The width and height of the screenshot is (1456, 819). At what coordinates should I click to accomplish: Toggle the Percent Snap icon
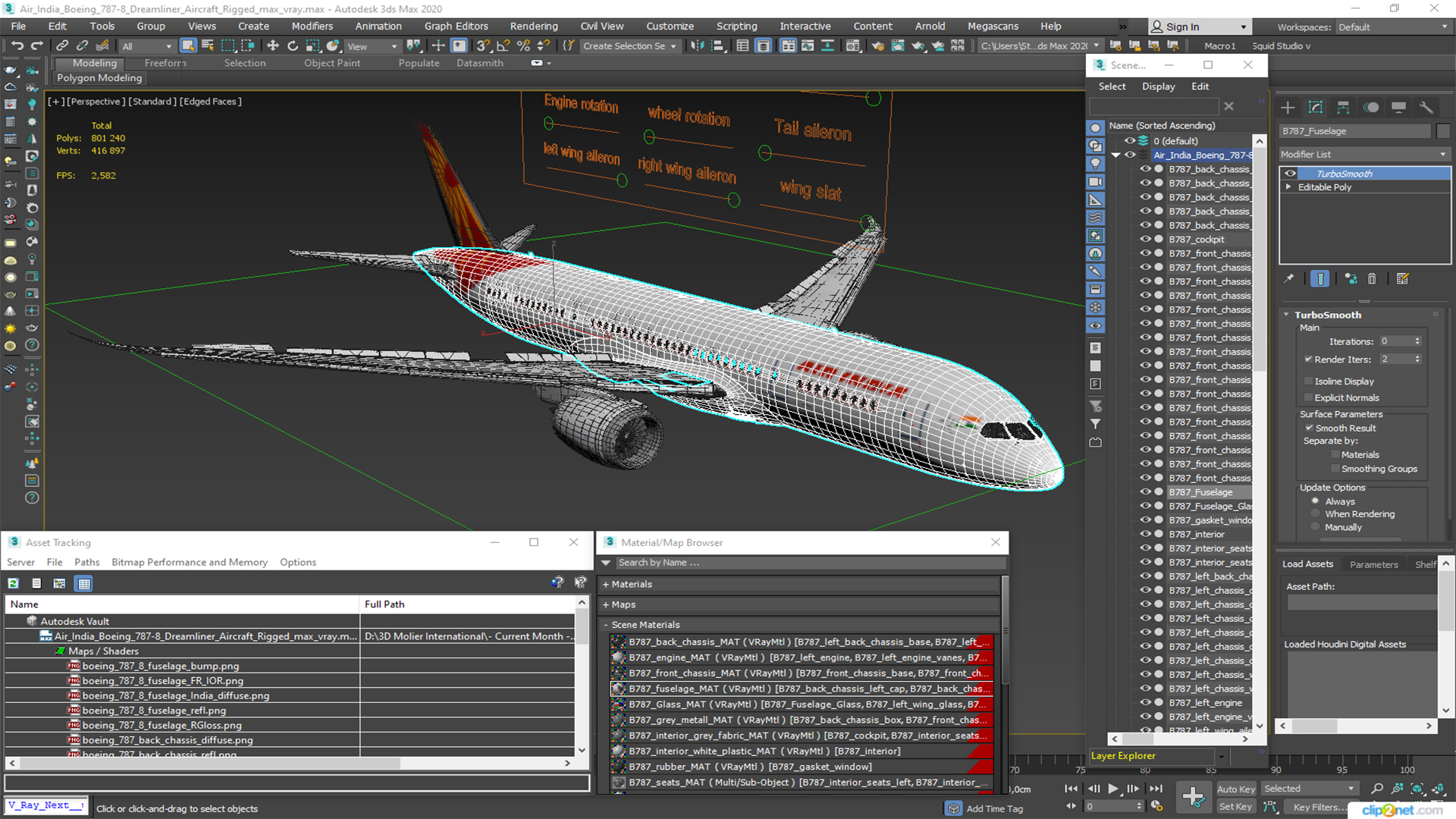pos(522,46)
